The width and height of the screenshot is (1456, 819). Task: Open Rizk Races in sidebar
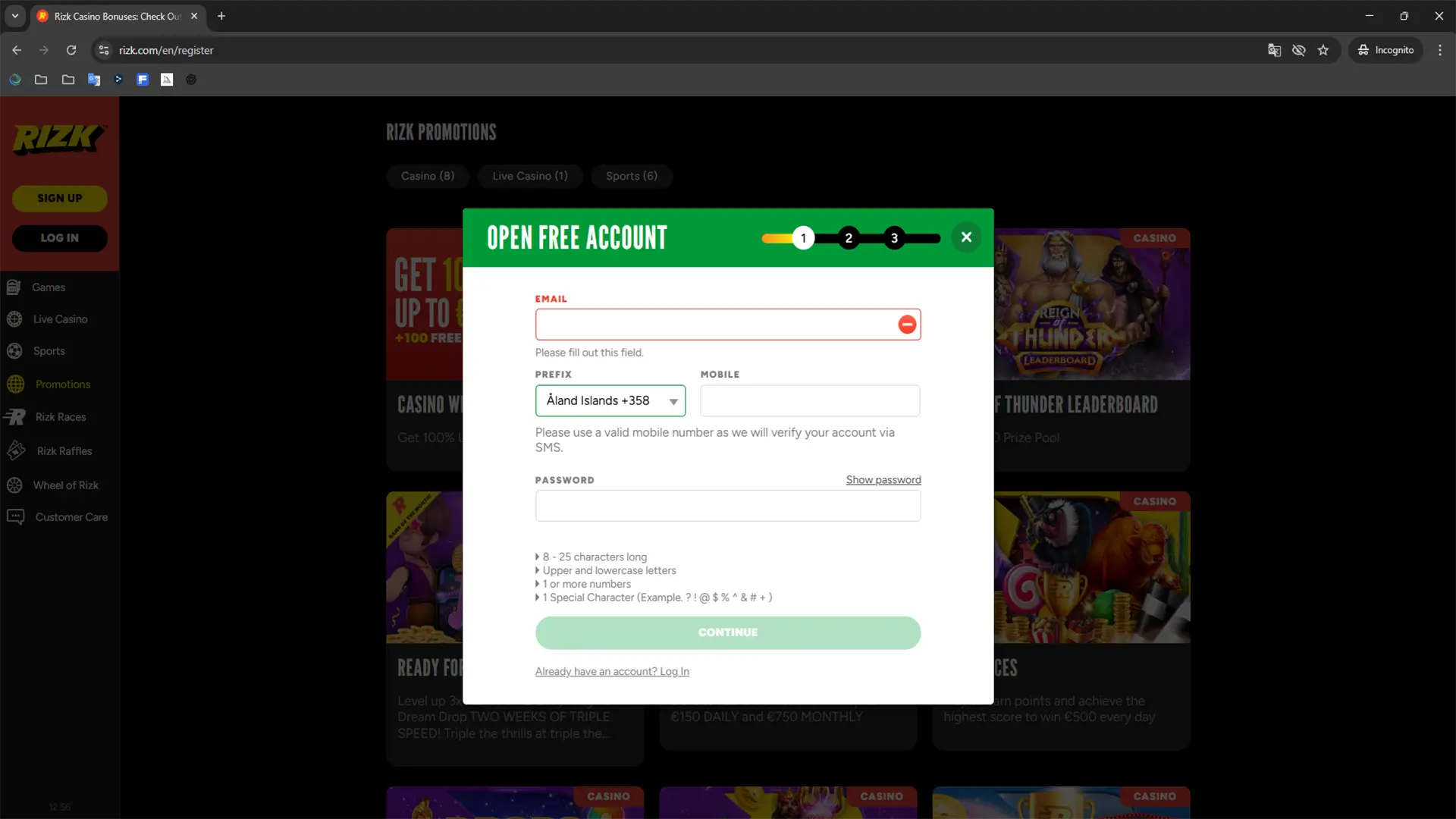point(60,417)
